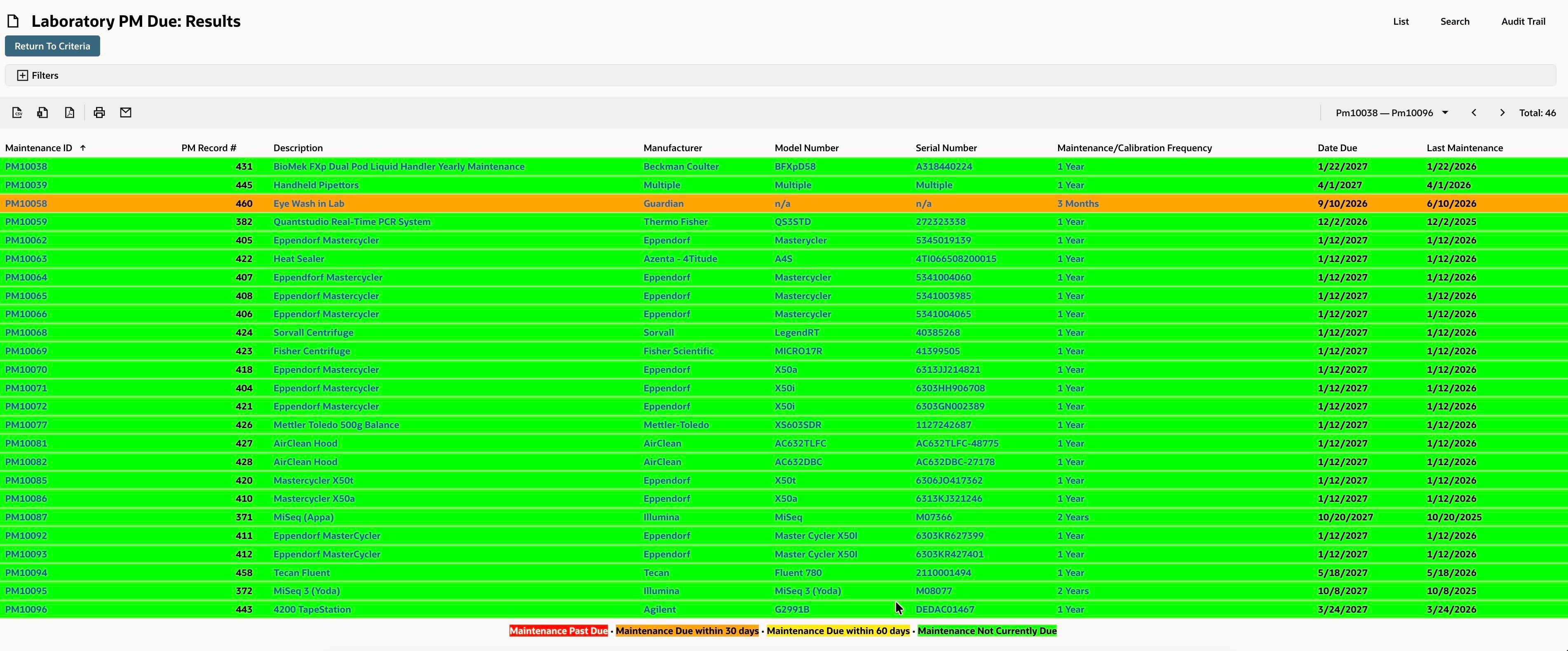The width and height of the screenshot is (1568, 651).
Task: Click the Due within 30 days orange legend
Action: [687, 631]
